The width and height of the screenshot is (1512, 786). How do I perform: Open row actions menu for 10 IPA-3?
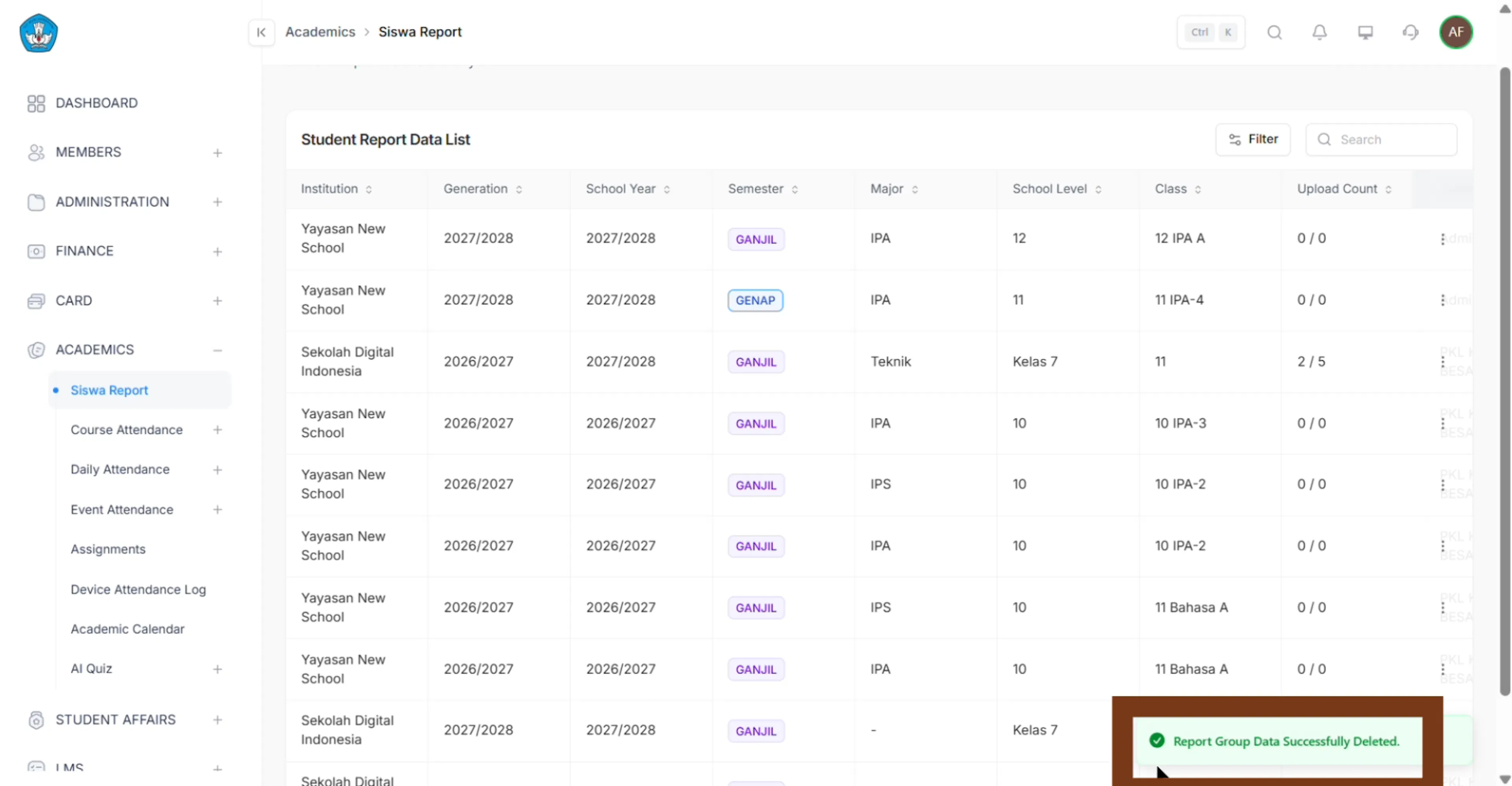1443,424
